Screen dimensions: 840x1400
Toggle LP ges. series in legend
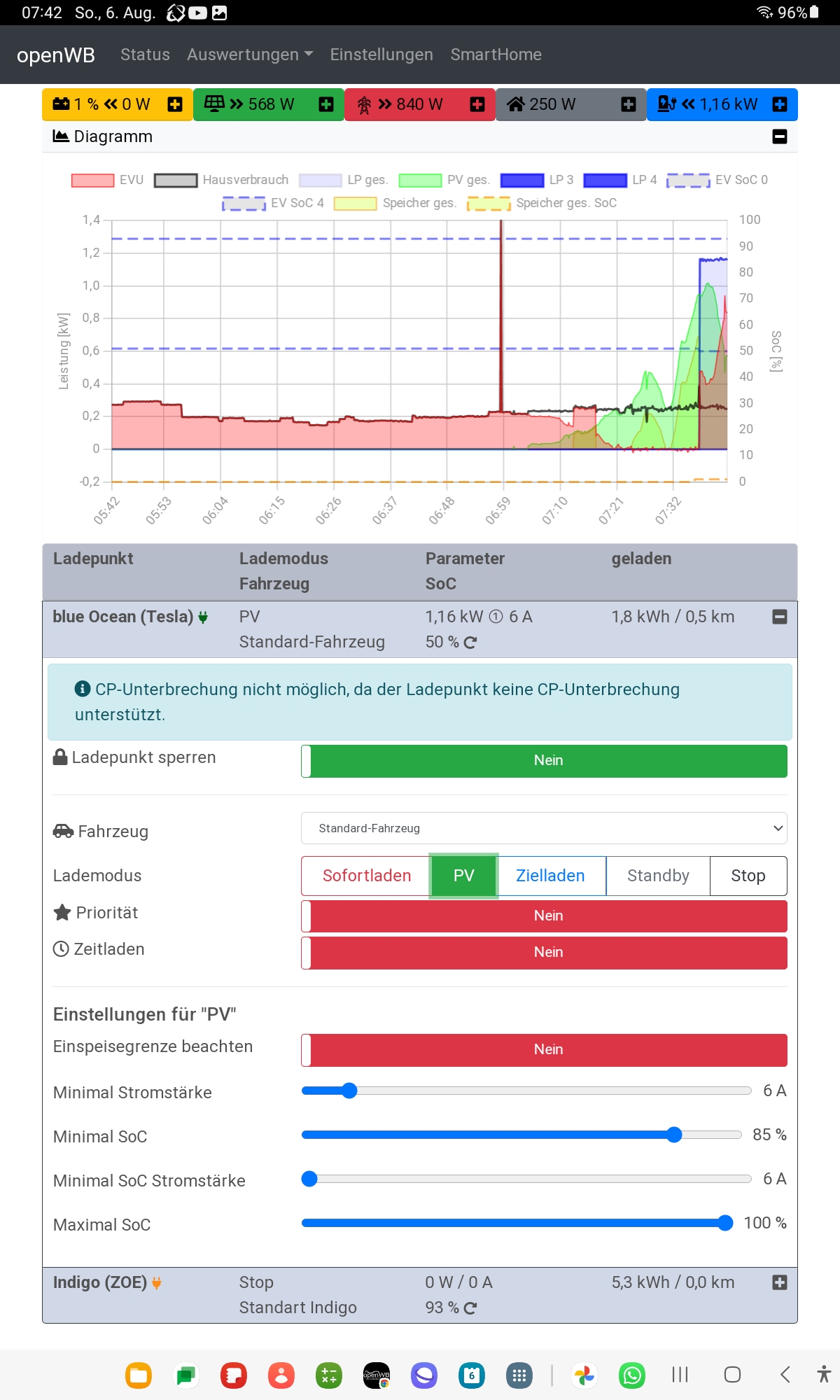coord(344,180)
